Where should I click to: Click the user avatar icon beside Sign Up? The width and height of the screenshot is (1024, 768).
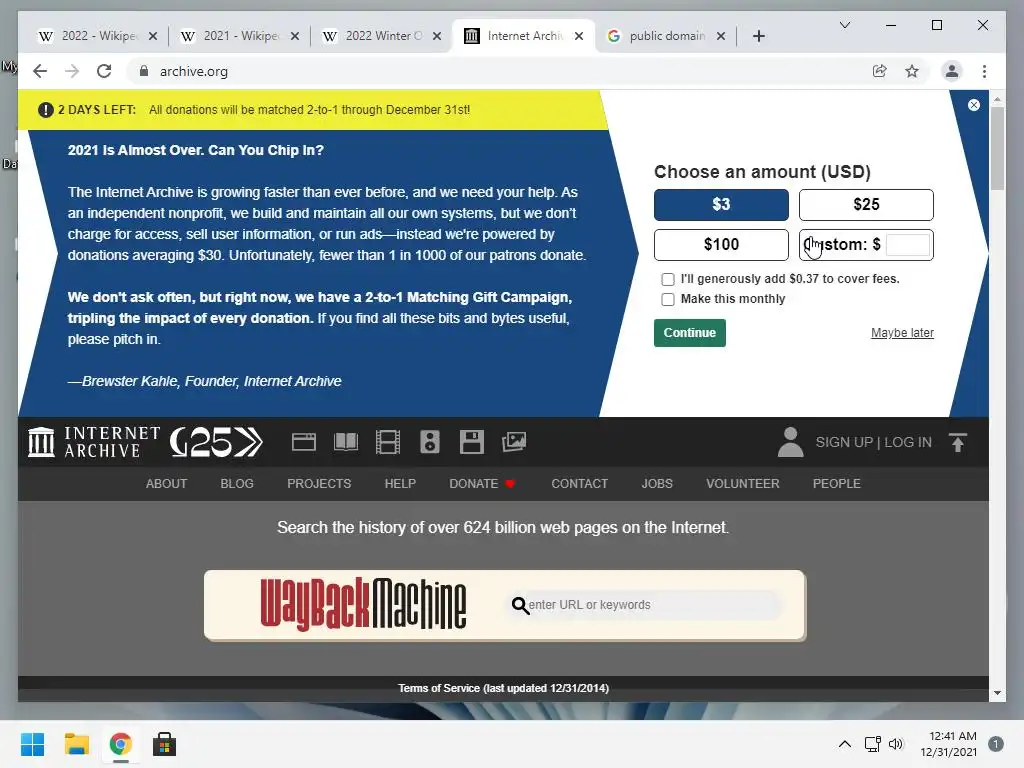790,442
